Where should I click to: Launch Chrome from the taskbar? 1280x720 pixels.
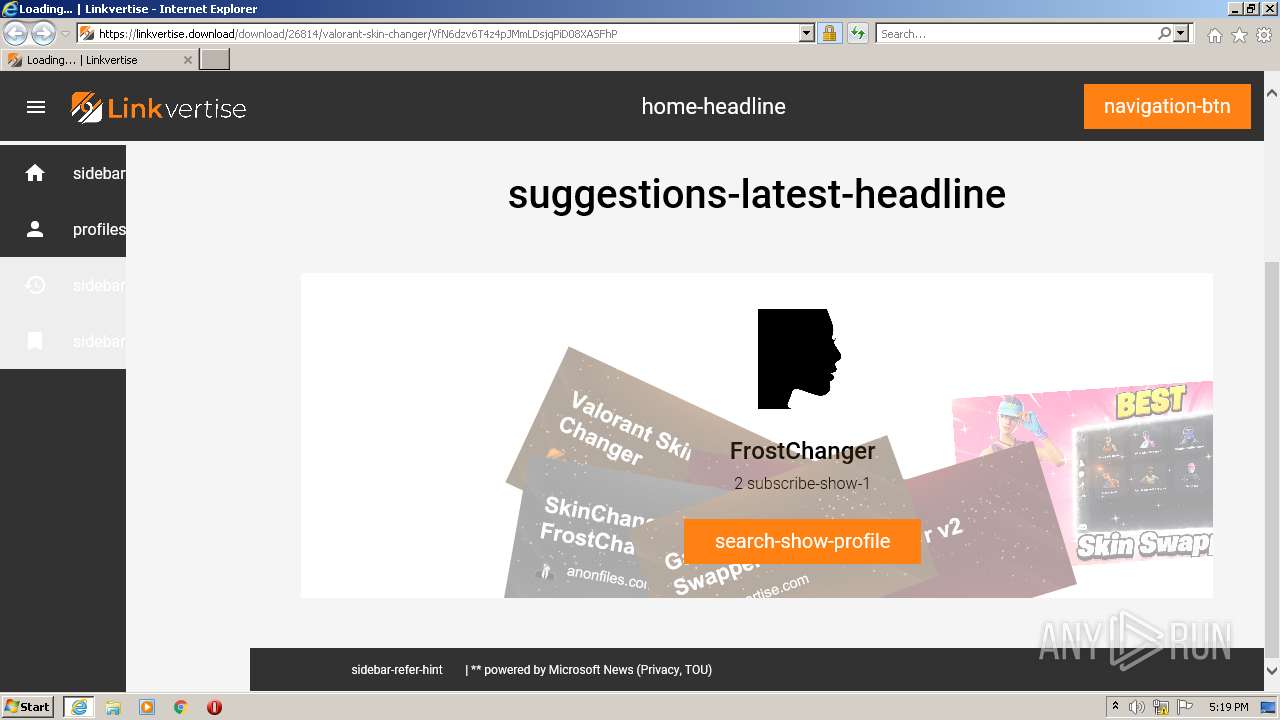coord(181,707)
